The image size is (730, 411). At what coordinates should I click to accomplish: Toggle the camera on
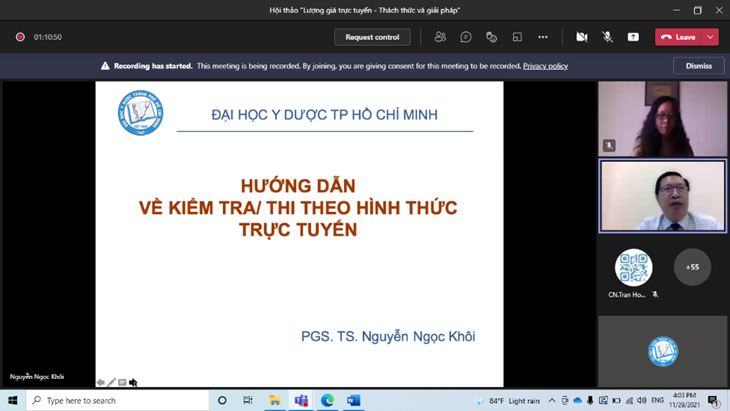coord(581,37)
